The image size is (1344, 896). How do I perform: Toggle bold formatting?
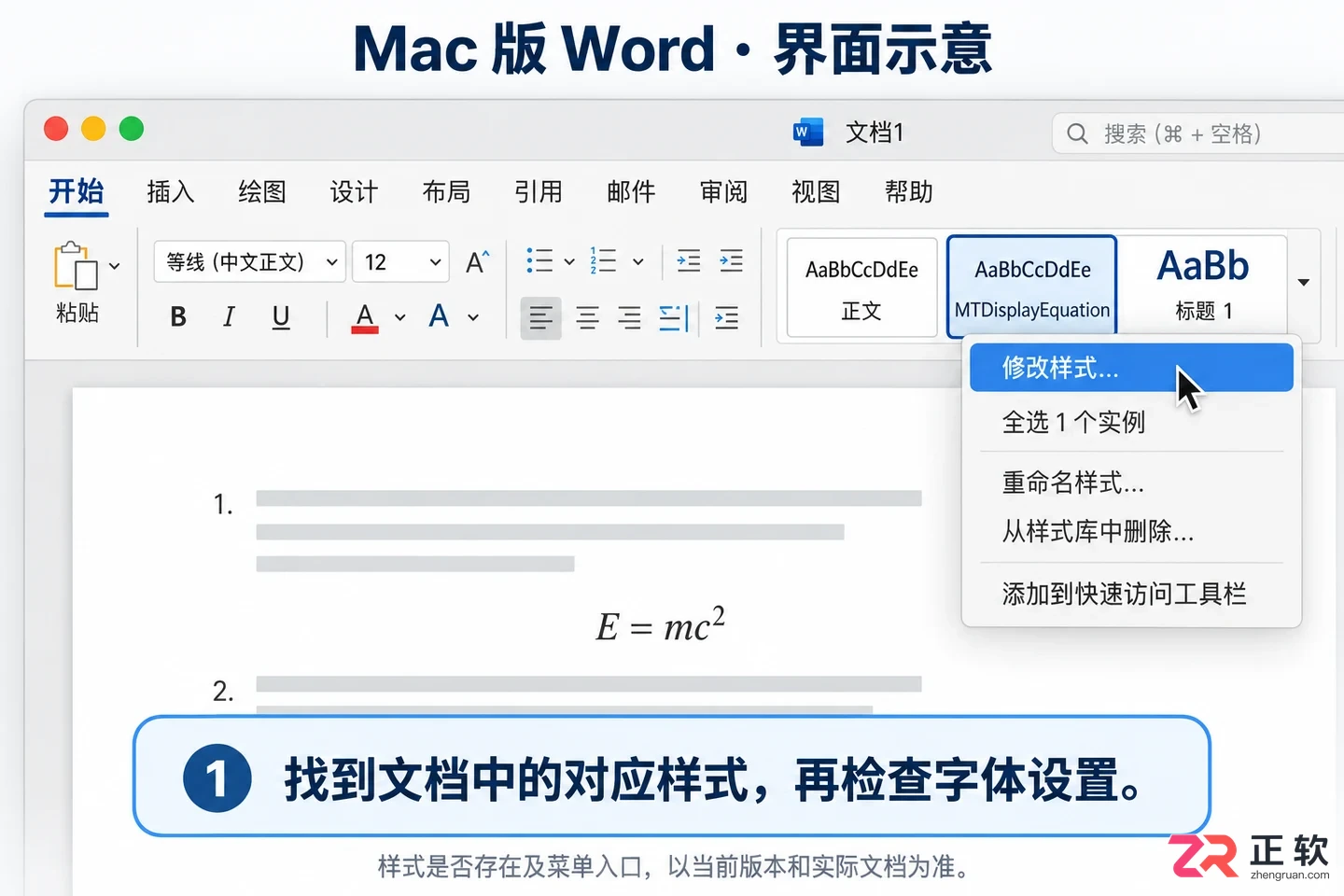point(178,317)
